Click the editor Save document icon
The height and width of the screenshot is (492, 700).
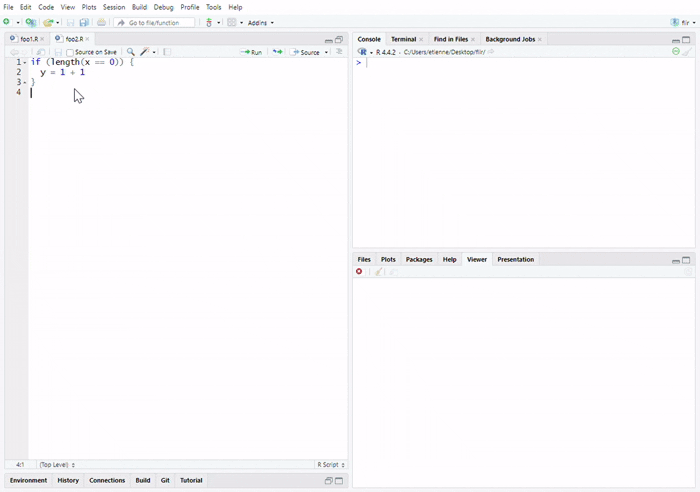point(58,52)
